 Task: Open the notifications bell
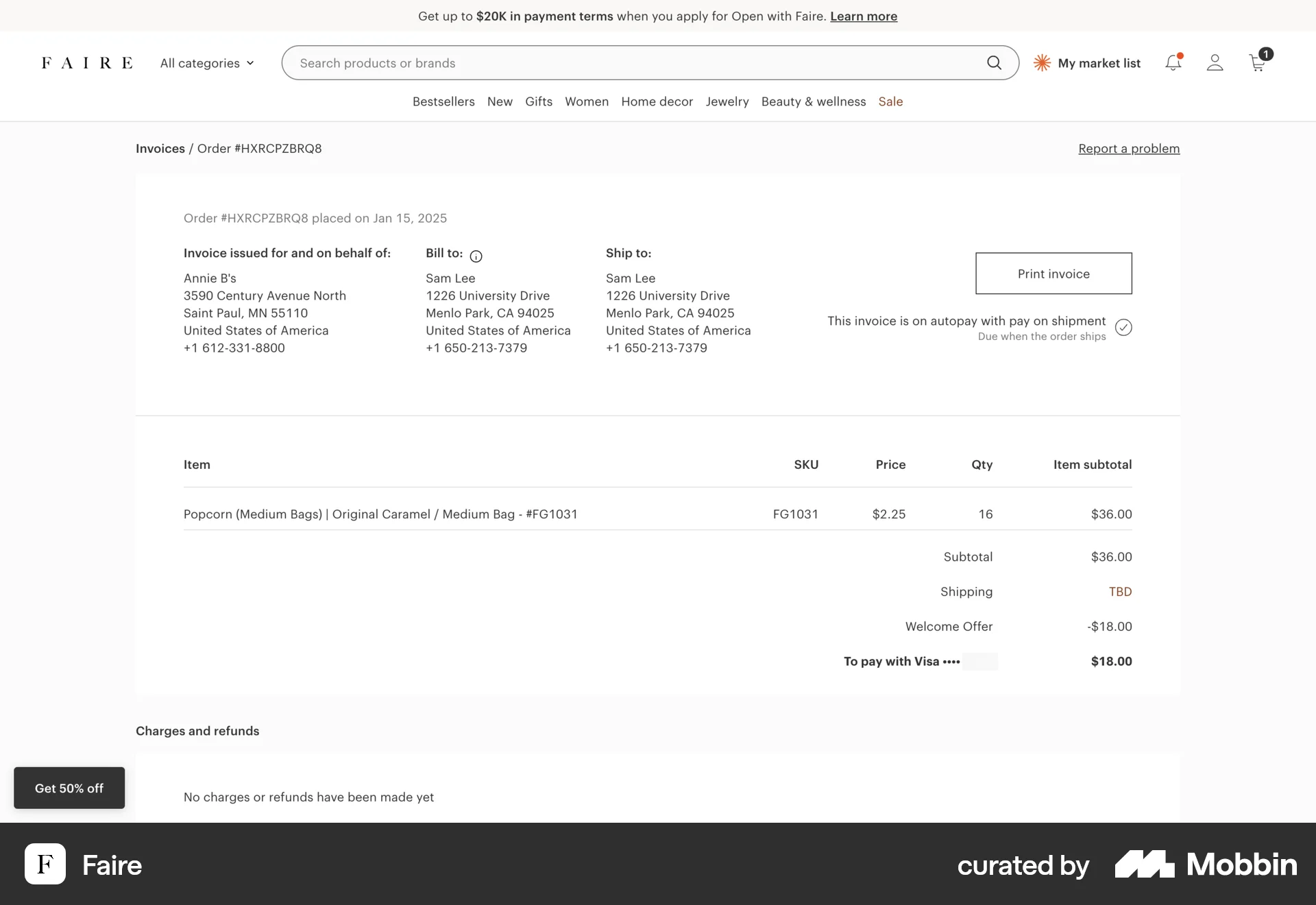click(1173, 62)
